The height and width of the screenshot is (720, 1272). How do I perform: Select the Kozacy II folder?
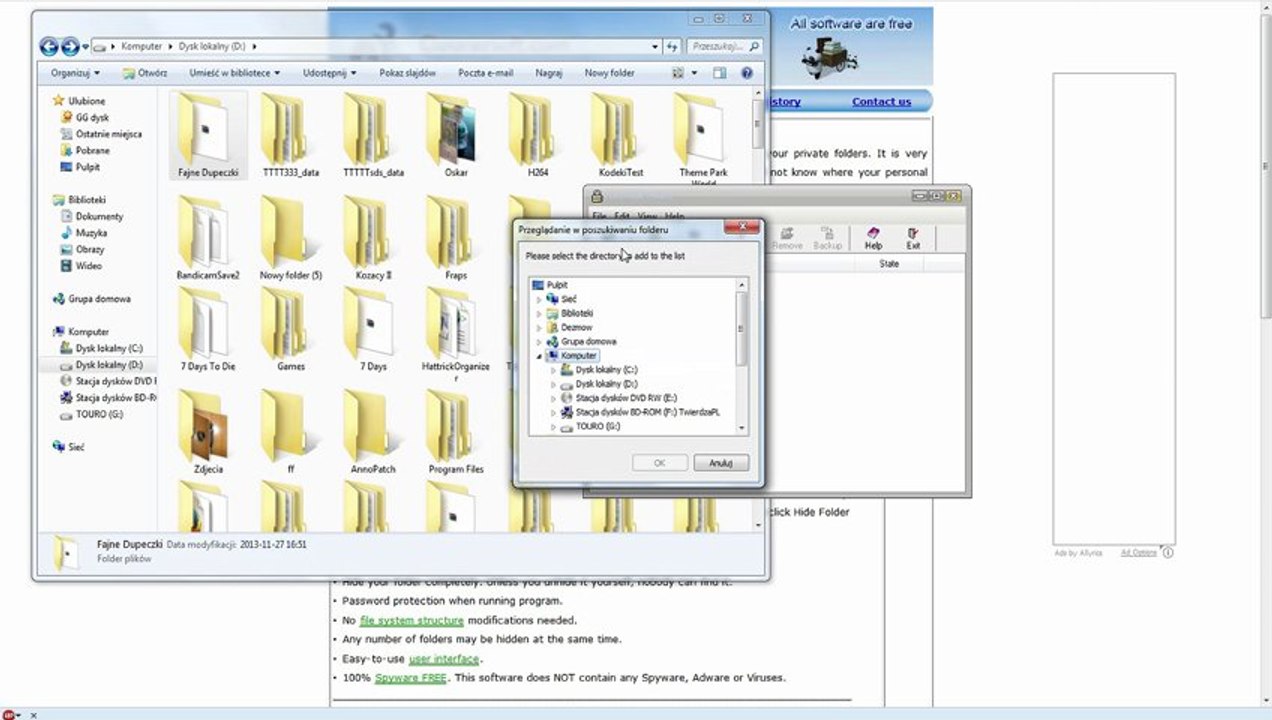(373, 238)
